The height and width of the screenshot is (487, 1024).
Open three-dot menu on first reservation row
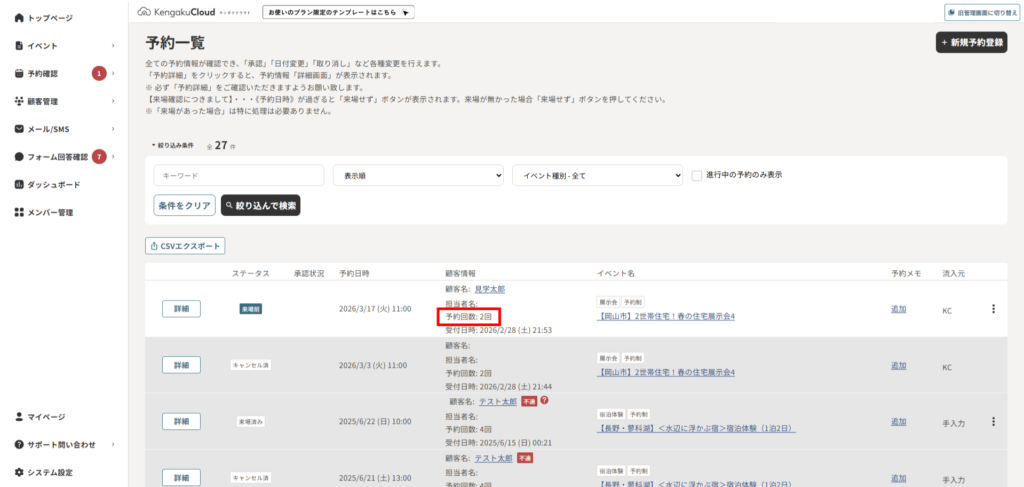point(993,309)
